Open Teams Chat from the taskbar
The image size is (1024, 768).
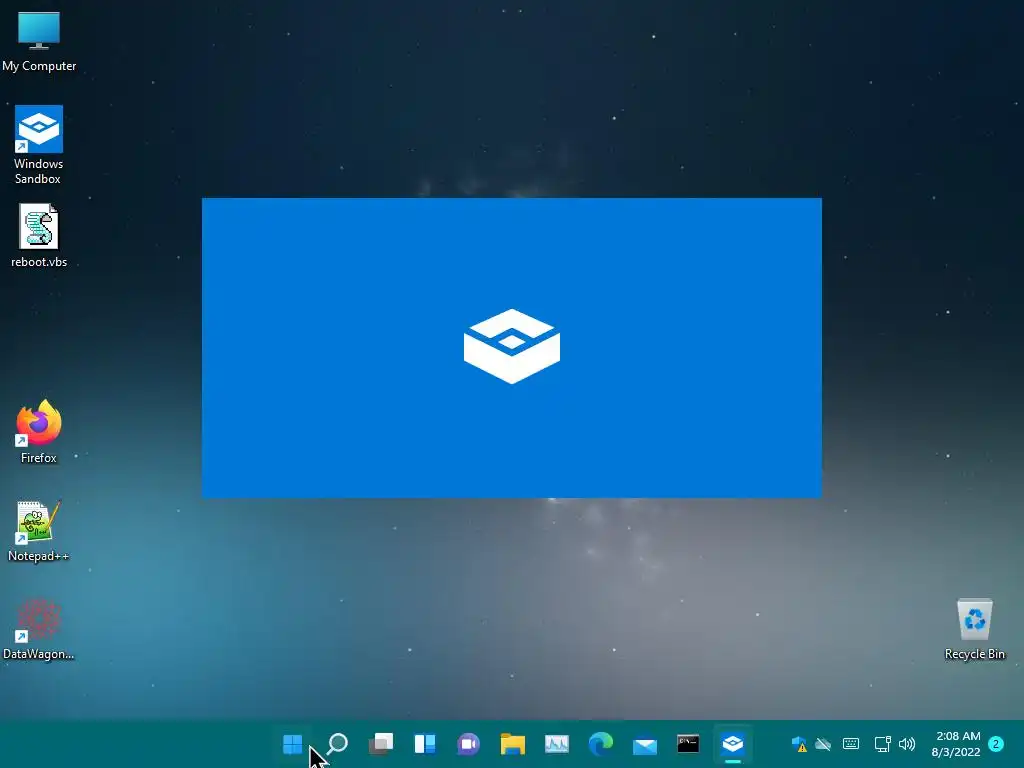click(x=468, y=744)
